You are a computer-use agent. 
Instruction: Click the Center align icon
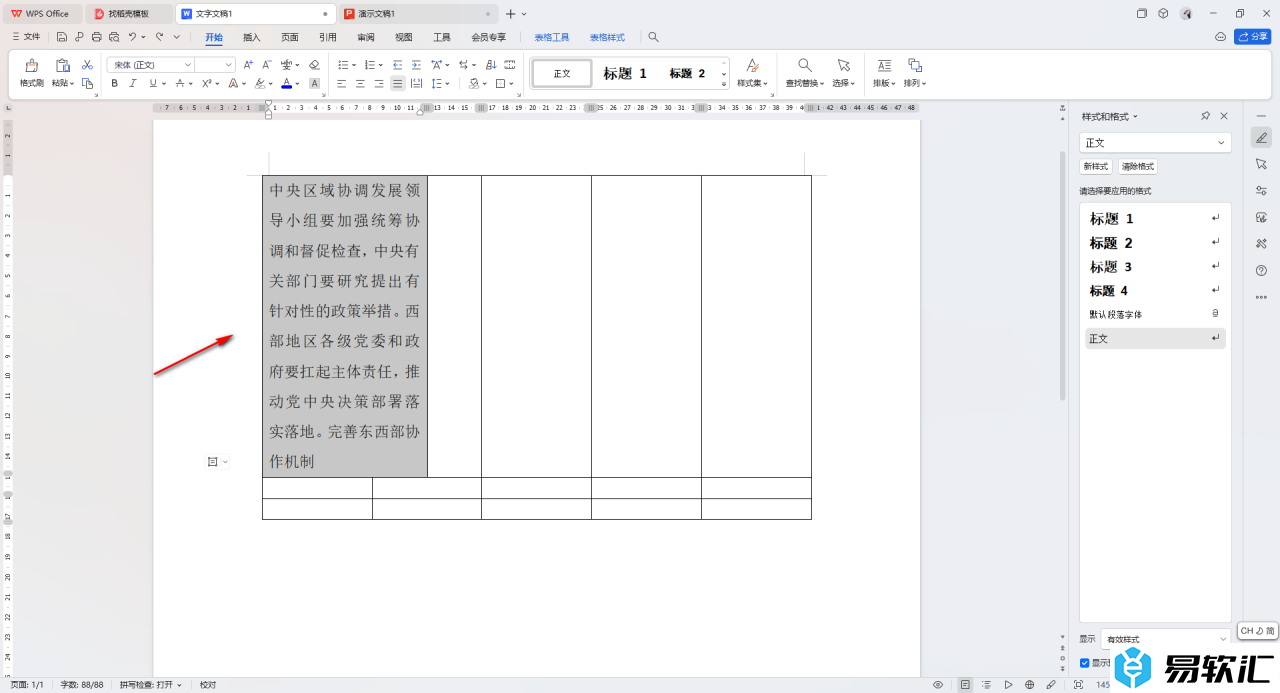pyautogui.click(x=360, y=84)
